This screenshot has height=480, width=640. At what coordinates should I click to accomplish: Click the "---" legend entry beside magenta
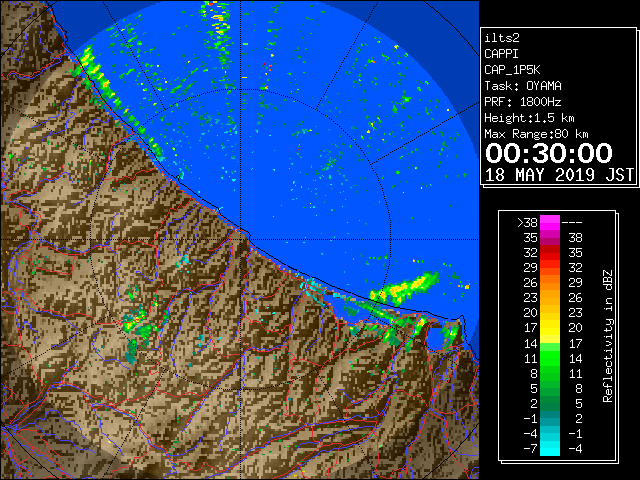tap(572, 223)
